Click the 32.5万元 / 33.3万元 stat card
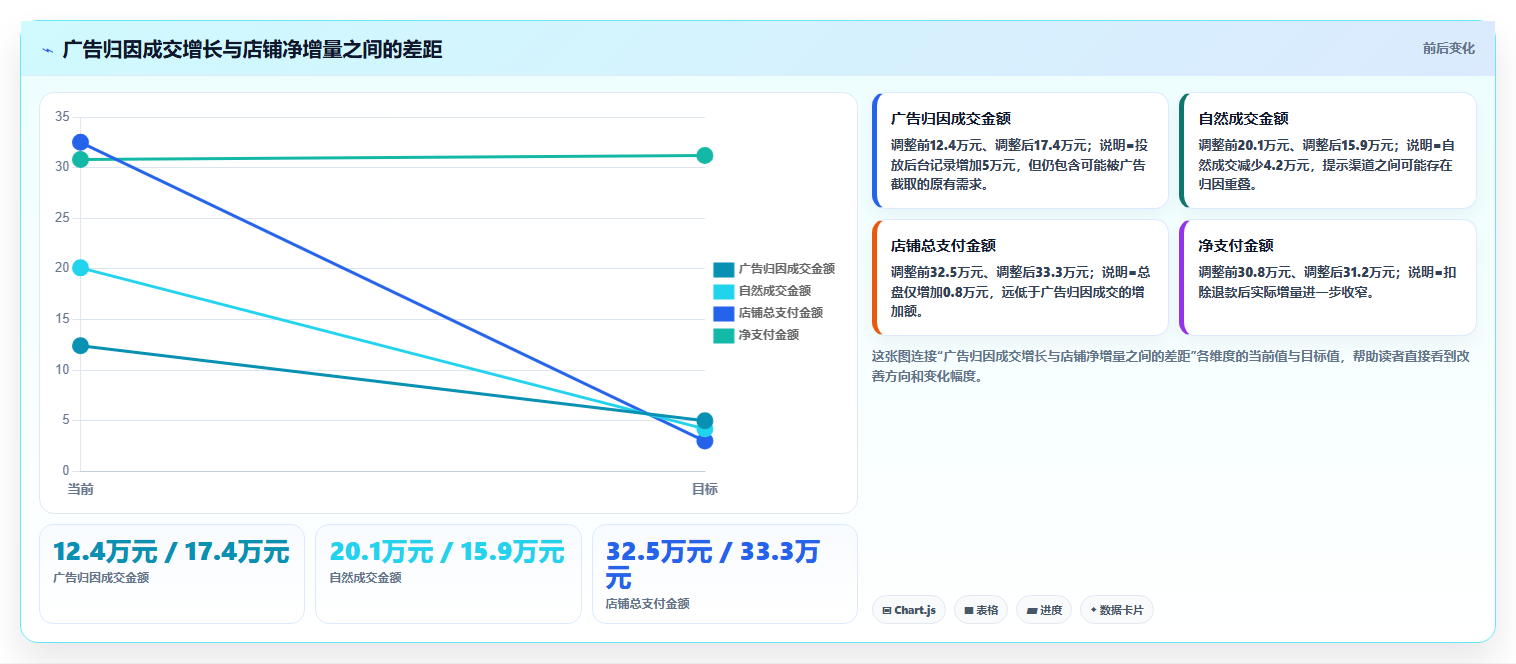Image resolution: width=1516 pixels, height=664 pixels. tap(725, 574)
